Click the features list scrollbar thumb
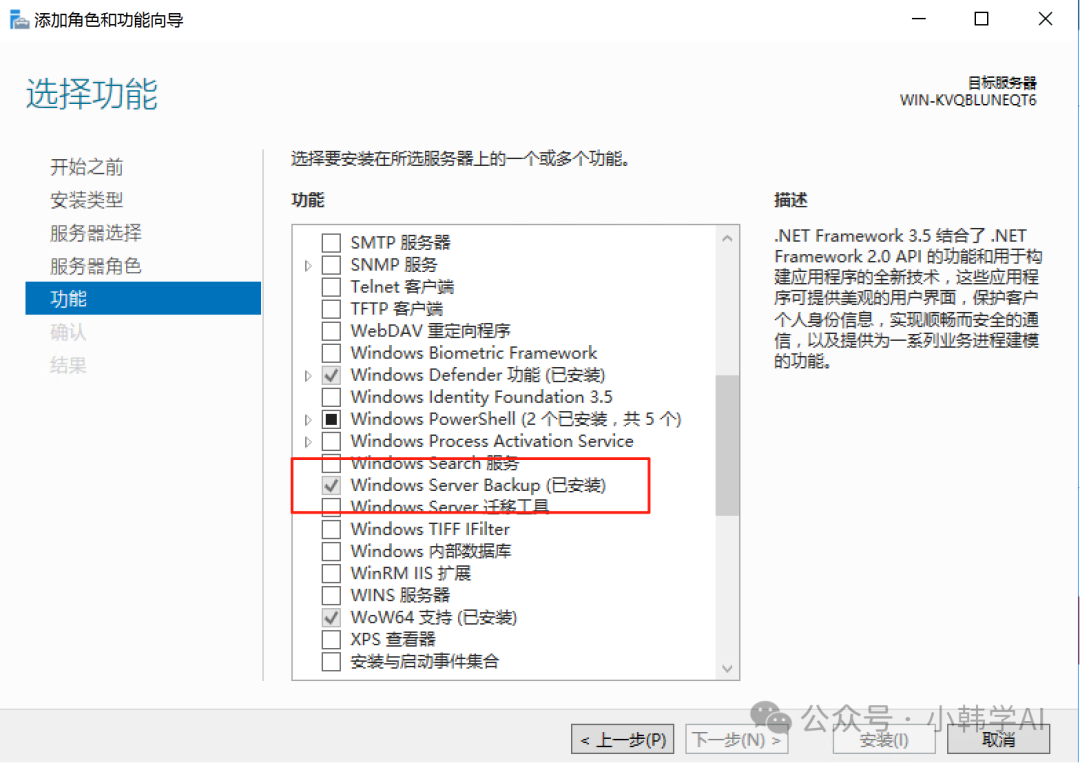Viewport: 1080px width, 763px height. pyautogui.click(x=727, y=445)
